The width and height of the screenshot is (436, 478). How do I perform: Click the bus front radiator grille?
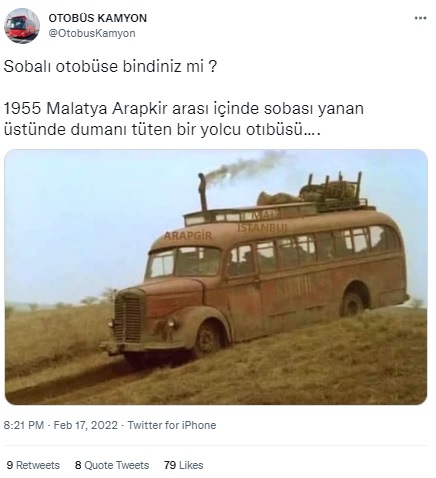click(x=129, y=316)
